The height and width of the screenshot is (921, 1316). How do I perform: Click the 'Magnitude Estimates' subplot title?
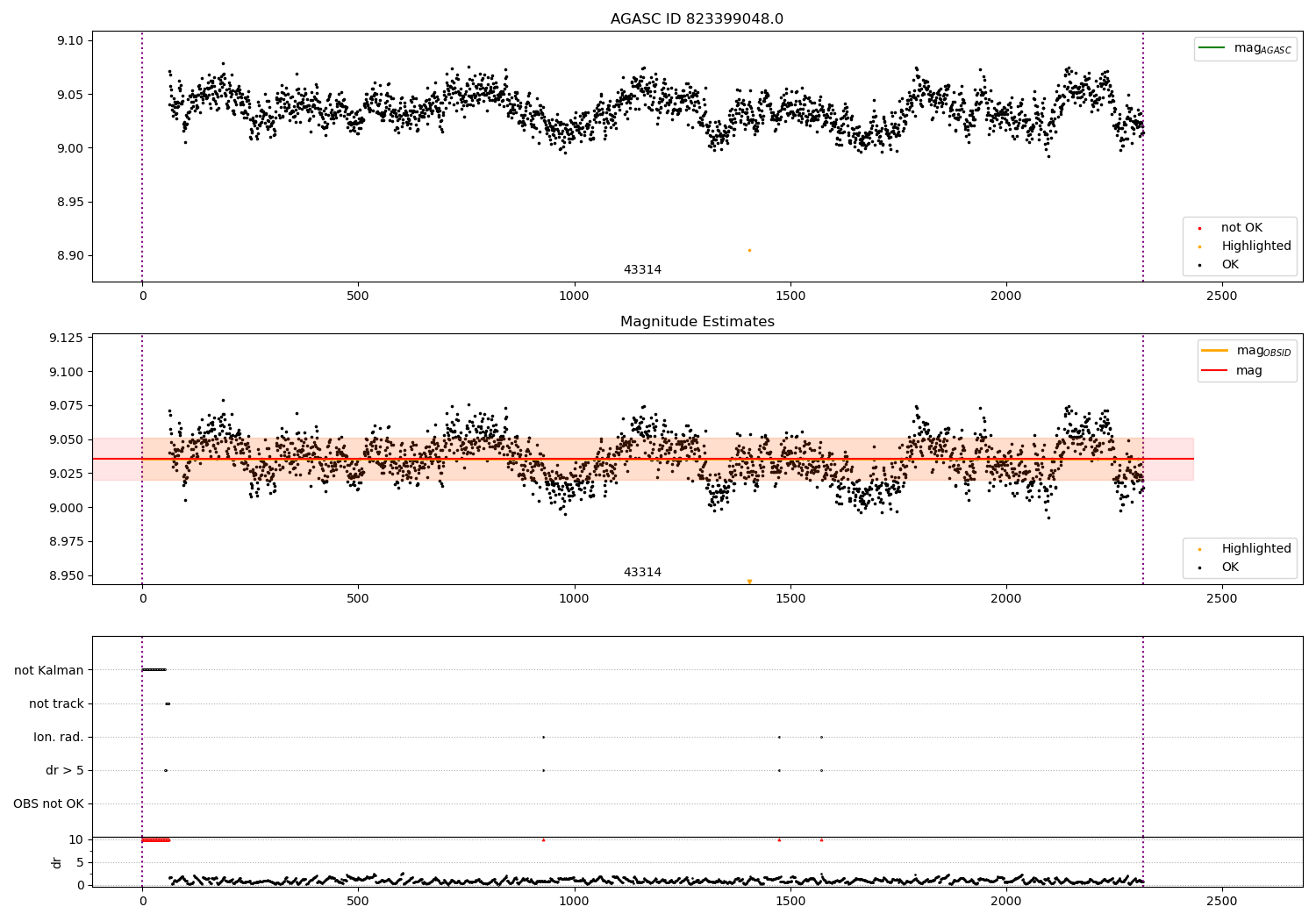point(697,322)
